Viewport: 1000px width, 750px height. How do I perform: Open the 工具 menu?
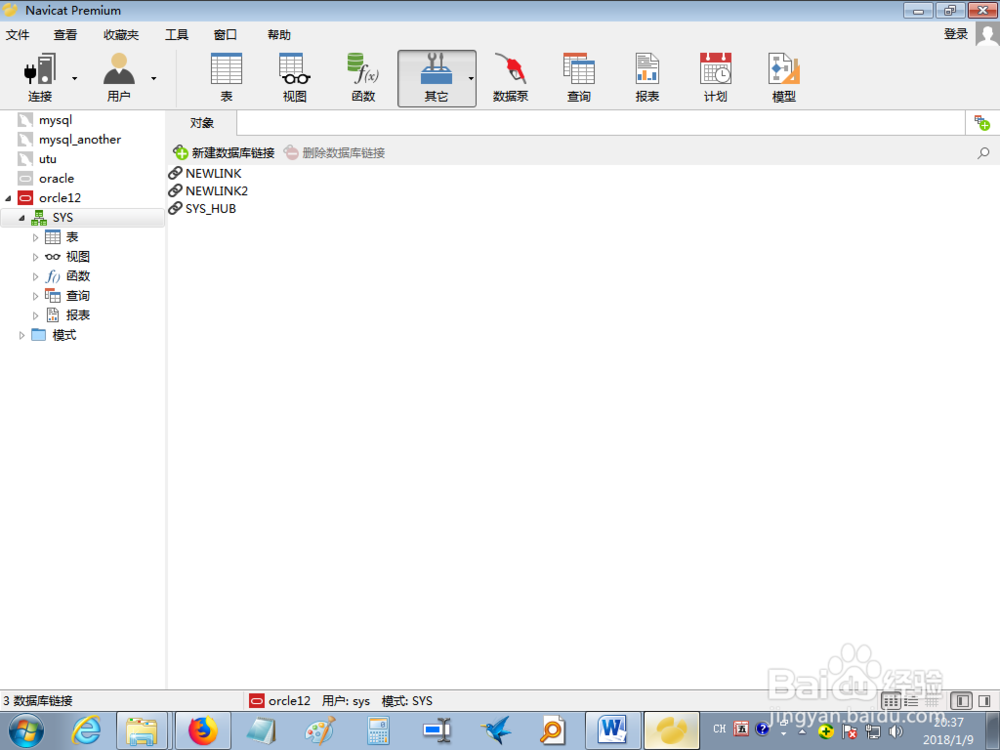(x=177, y=34)
